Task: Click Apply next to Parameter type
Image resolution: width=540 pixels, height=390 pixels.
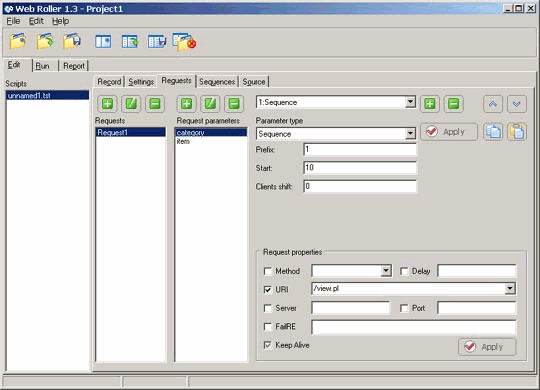Action: (x=449, y=132)
